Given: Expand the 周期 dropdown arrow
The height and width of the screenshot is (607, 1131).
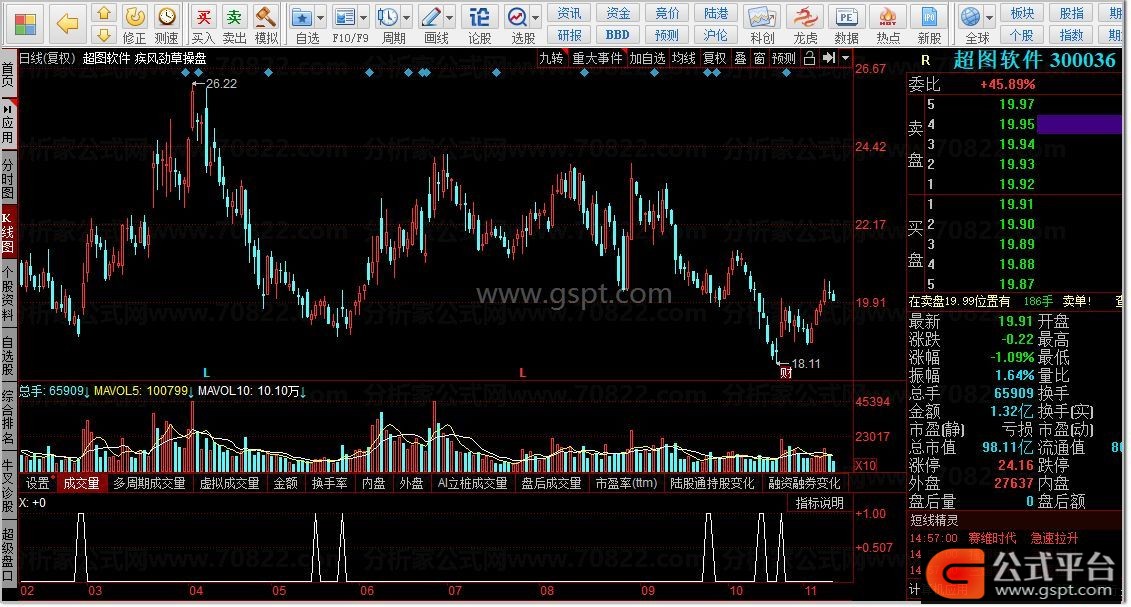Looking at the screenshot, I should tap(407, 17).
